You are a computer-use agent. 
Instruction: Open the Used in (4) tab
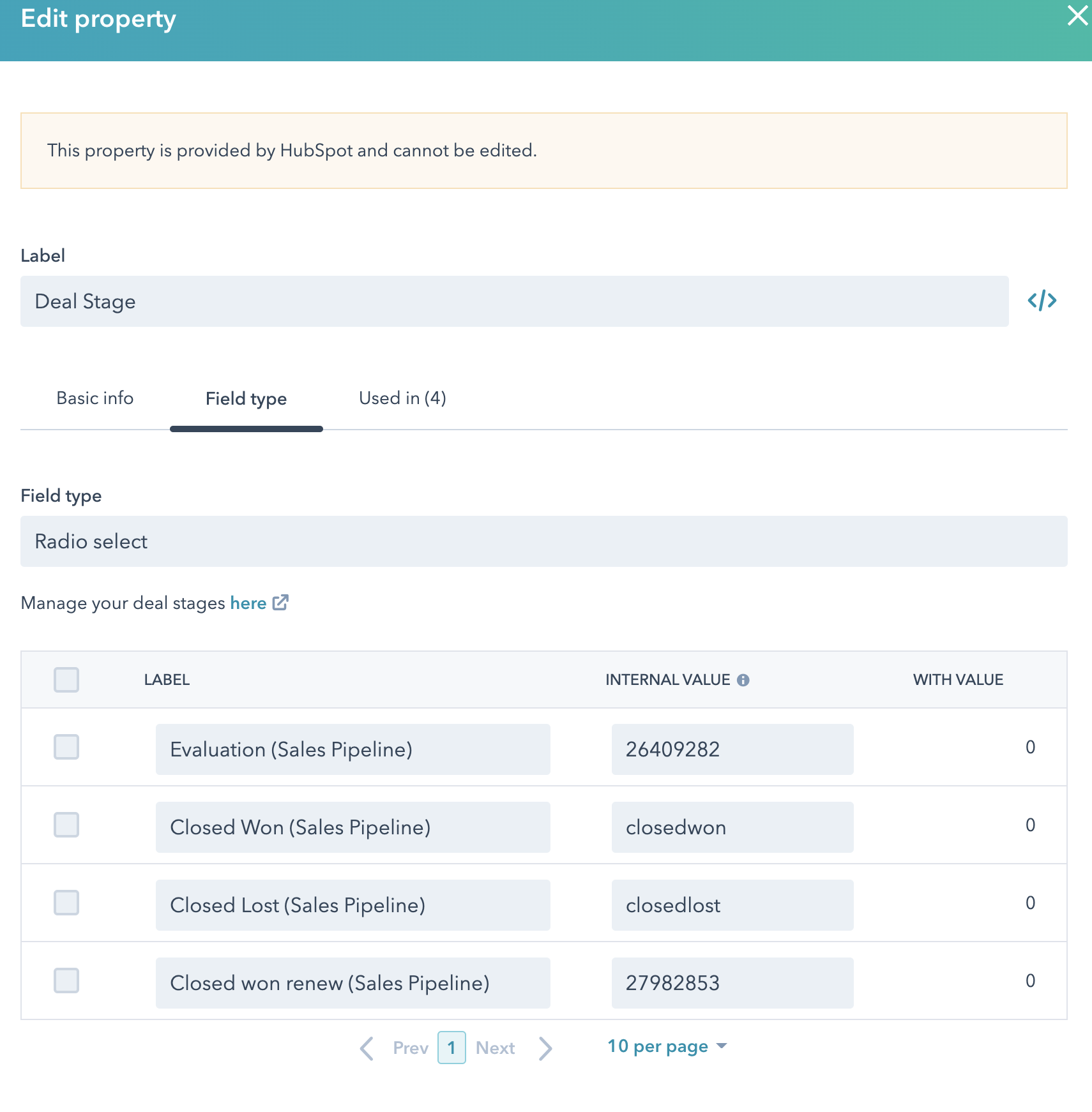tap(402, 398)
